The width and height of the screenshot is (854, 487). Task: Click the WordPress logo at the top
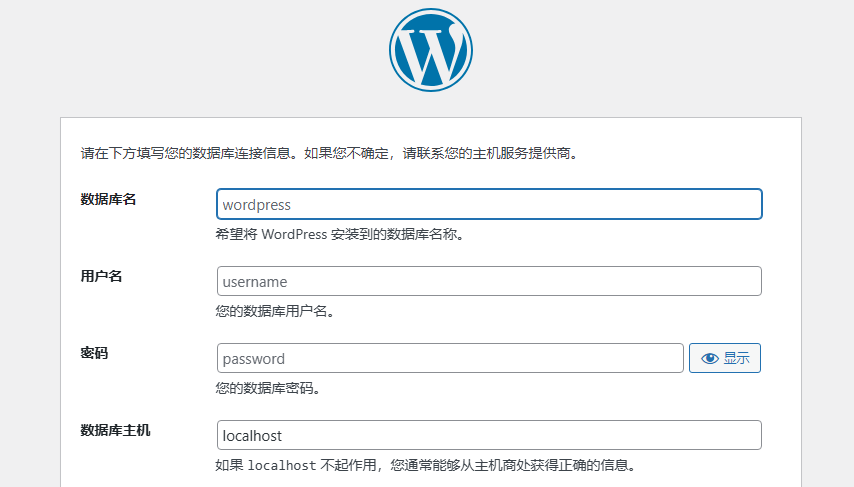click(430, 50)
